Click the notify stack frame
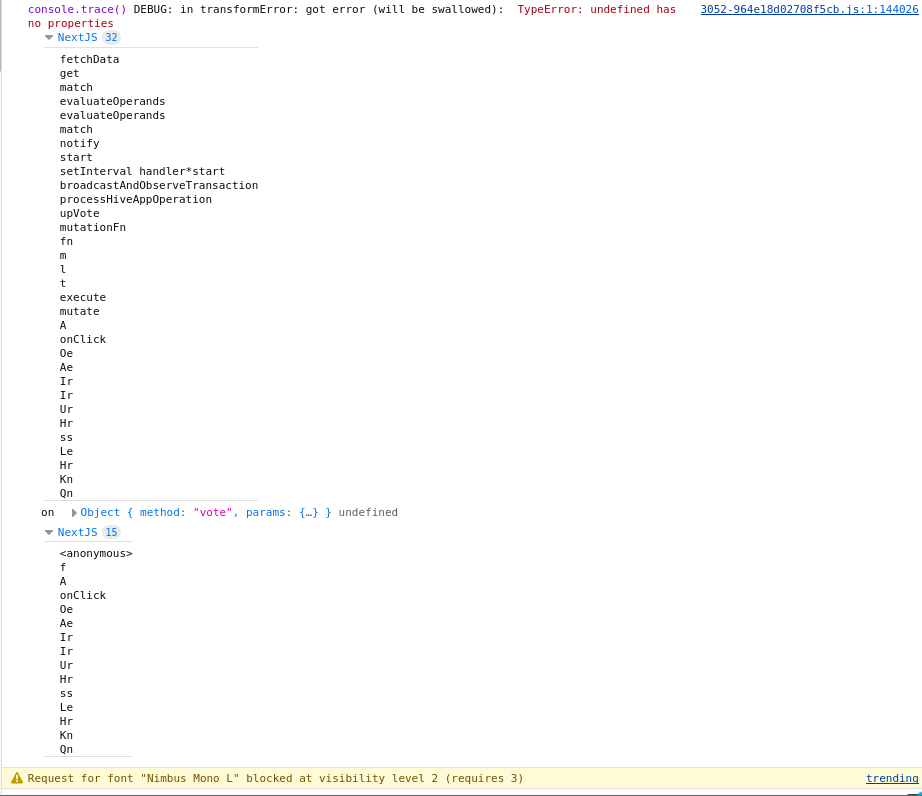The image size is (922, 796). pyautogui.click(x=79, y=143)
